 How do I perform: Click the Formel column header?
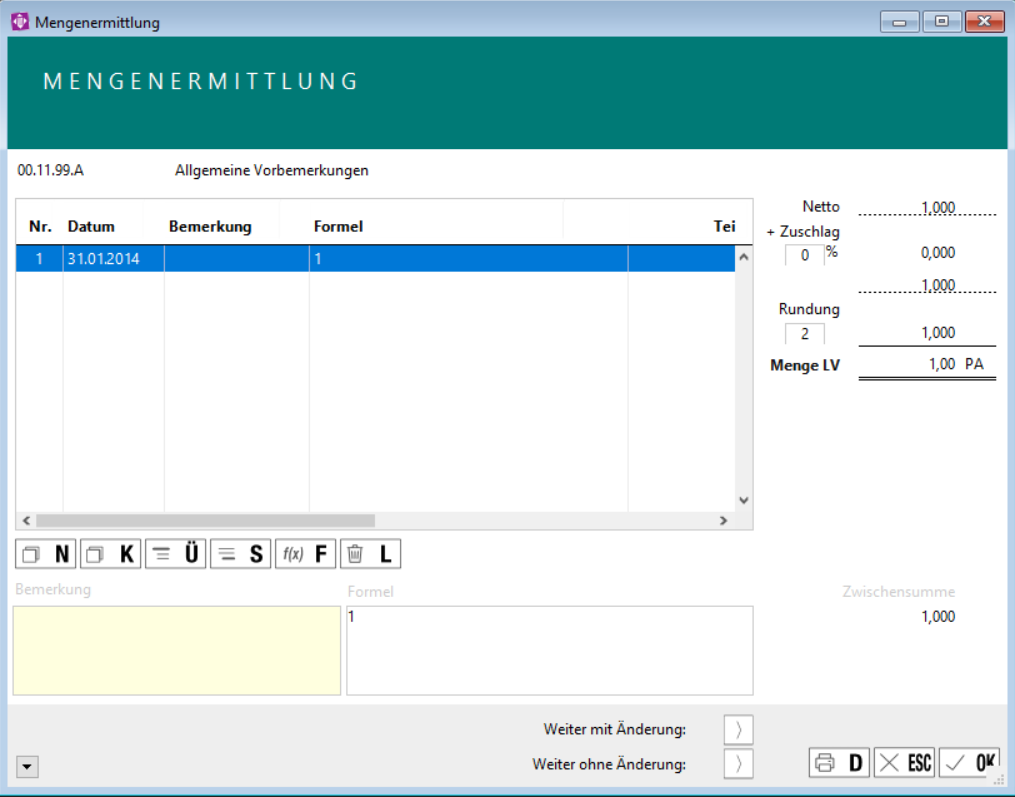[x=339, y=227]
